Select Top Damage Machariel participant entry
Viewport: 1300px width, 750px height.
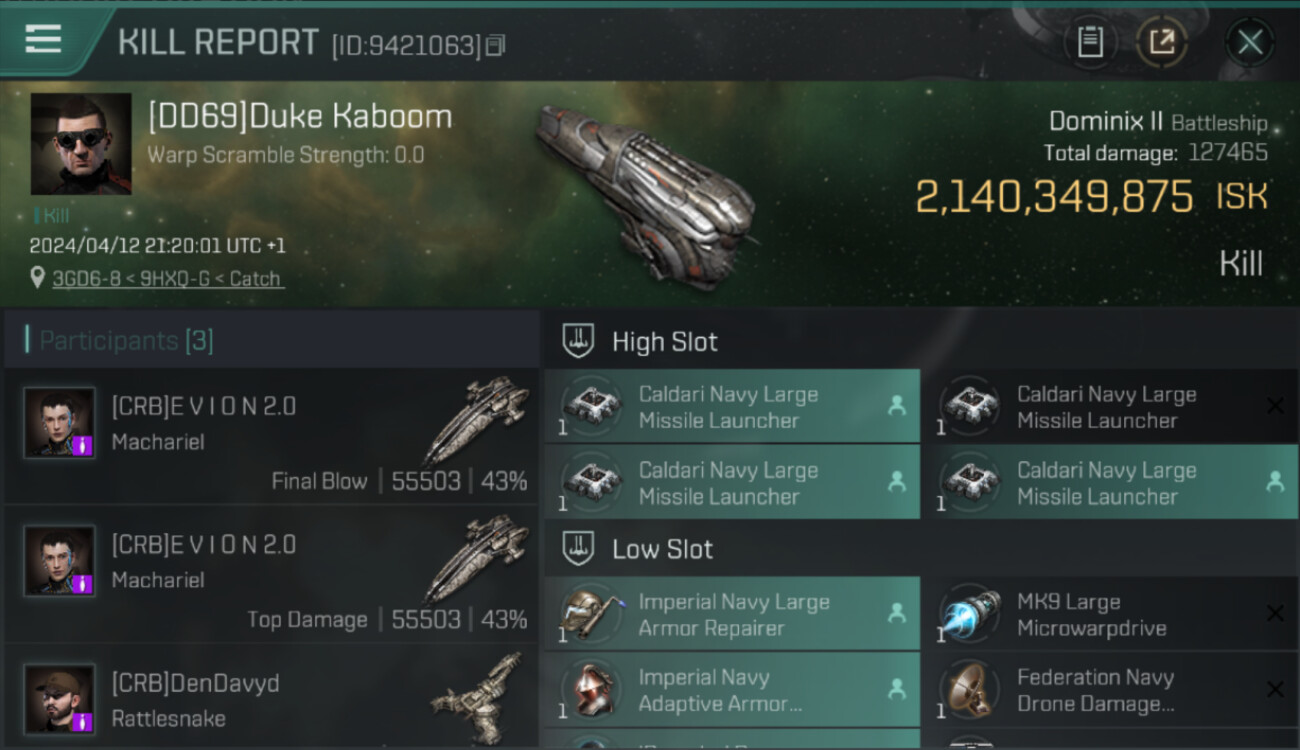(x=272, y=575)
